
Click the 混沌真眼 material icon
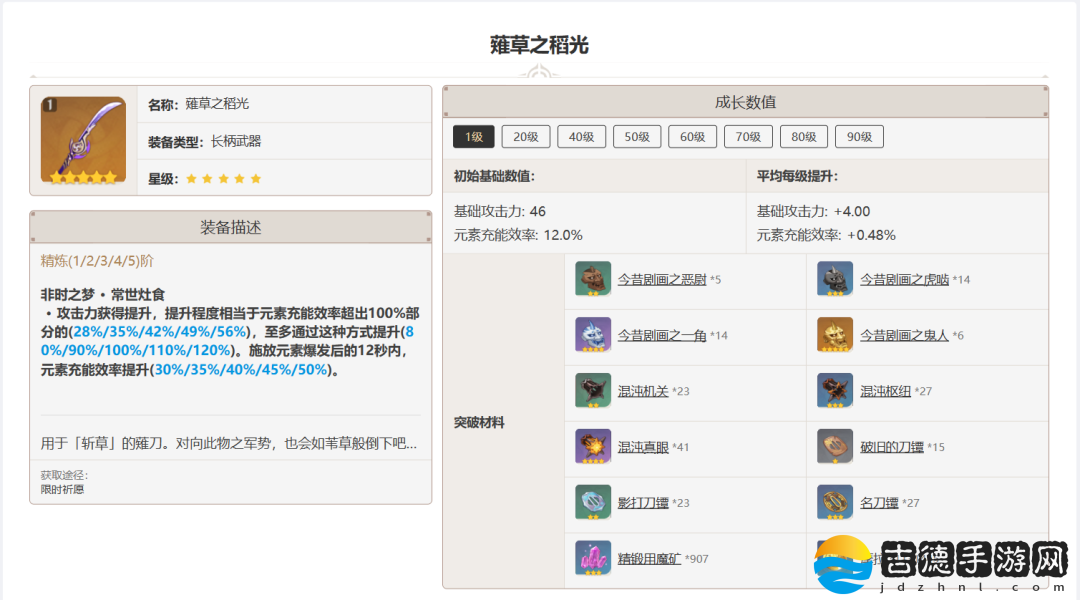(593, 447)
